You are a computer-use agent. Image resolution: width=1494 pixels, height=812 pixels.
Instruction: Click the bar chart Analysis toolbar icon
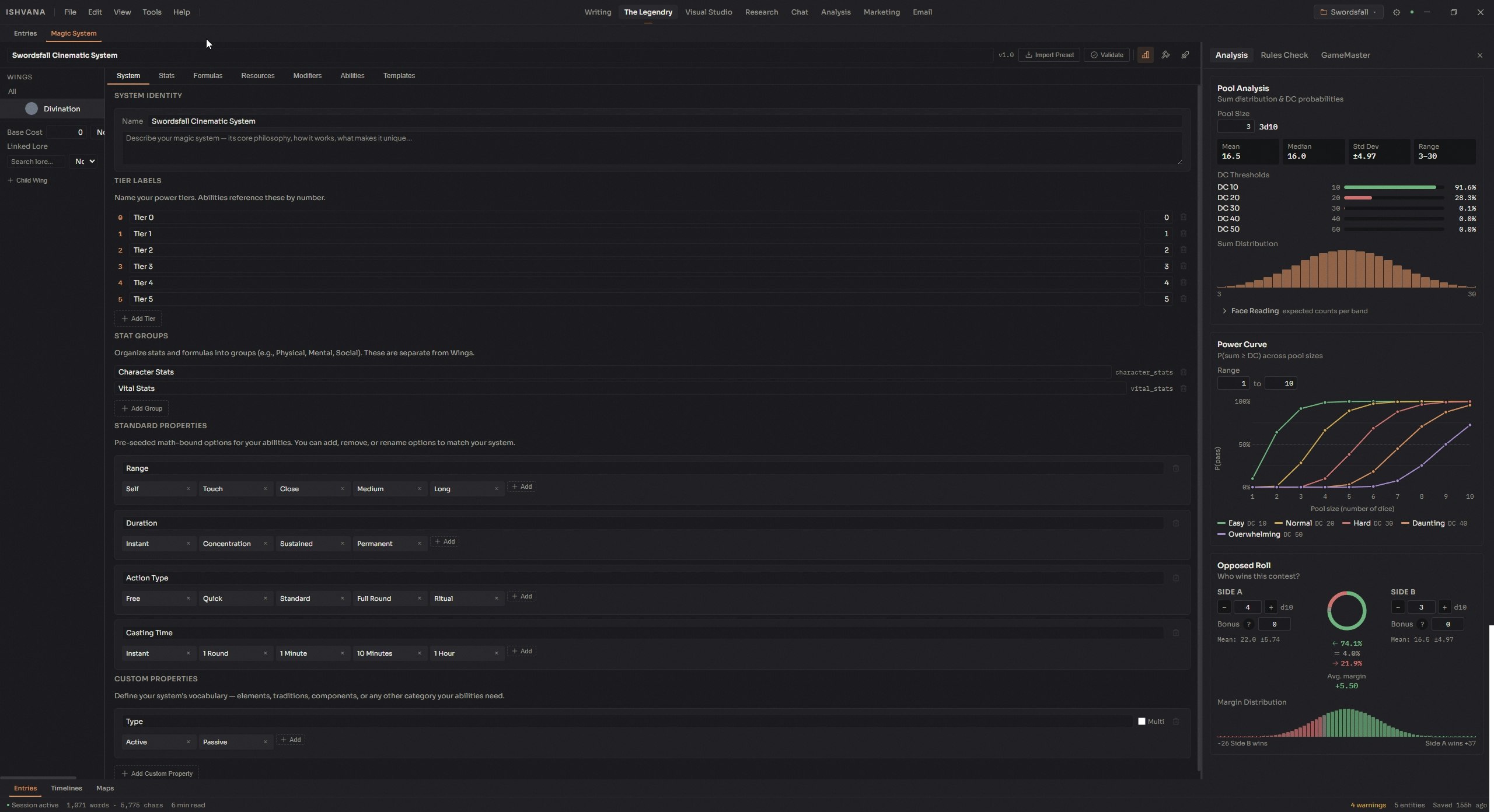[1145, 55]
